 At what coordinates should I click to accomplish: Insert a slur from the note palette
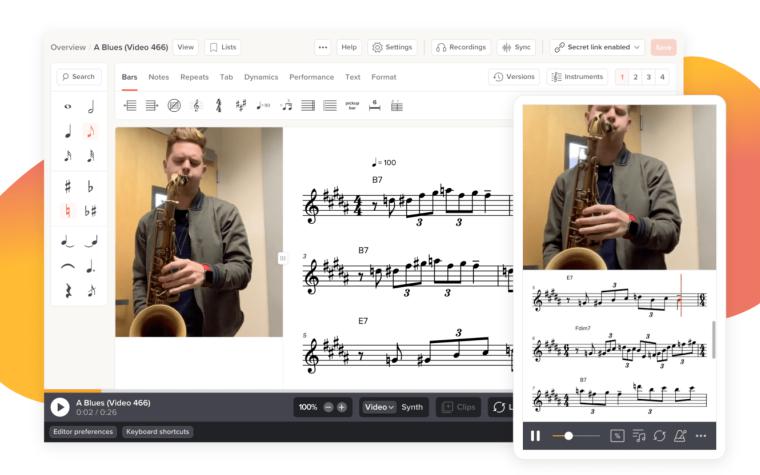(x=67, y=266)
